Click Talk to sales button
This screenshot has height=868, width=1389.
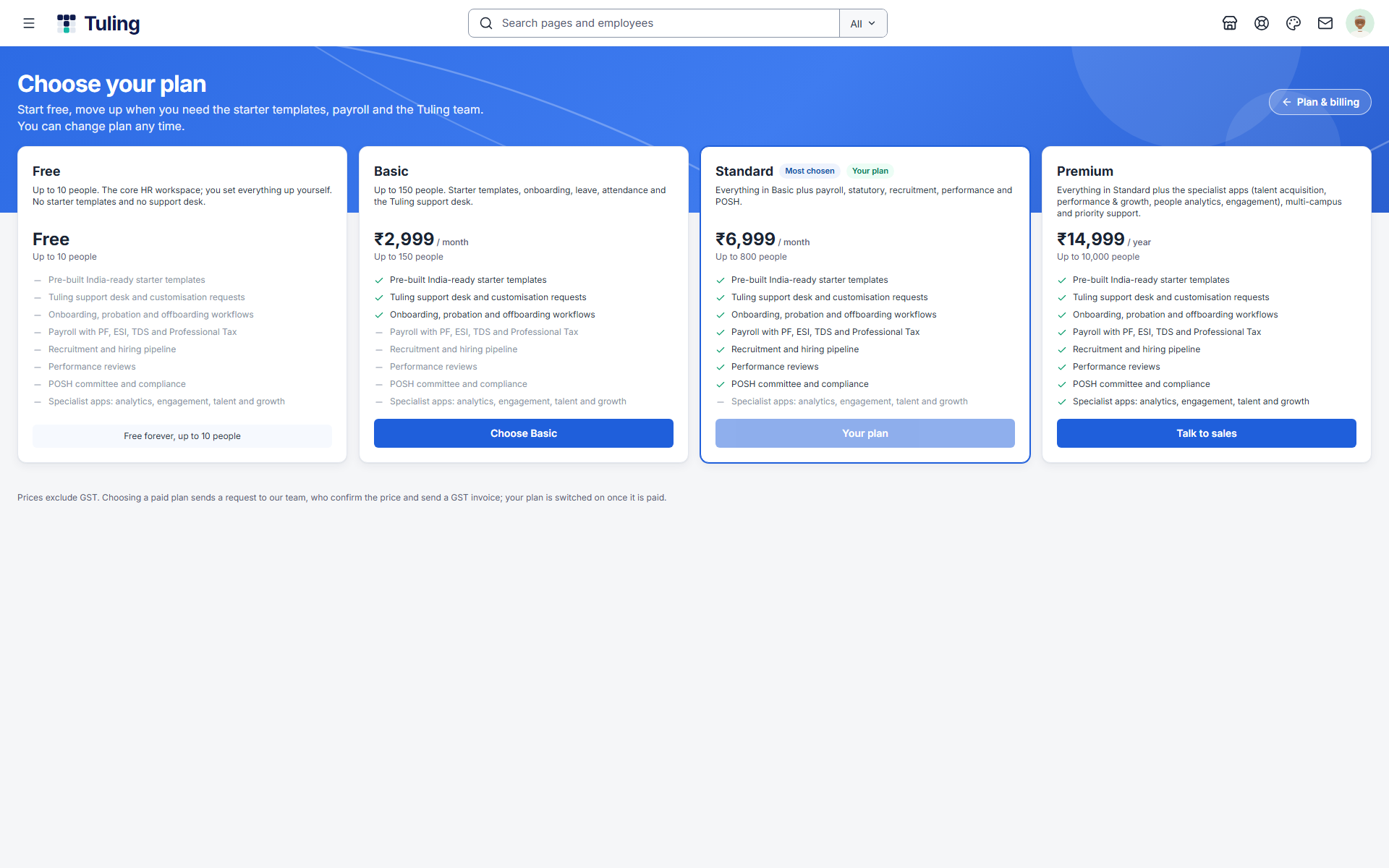[1207, 433]
